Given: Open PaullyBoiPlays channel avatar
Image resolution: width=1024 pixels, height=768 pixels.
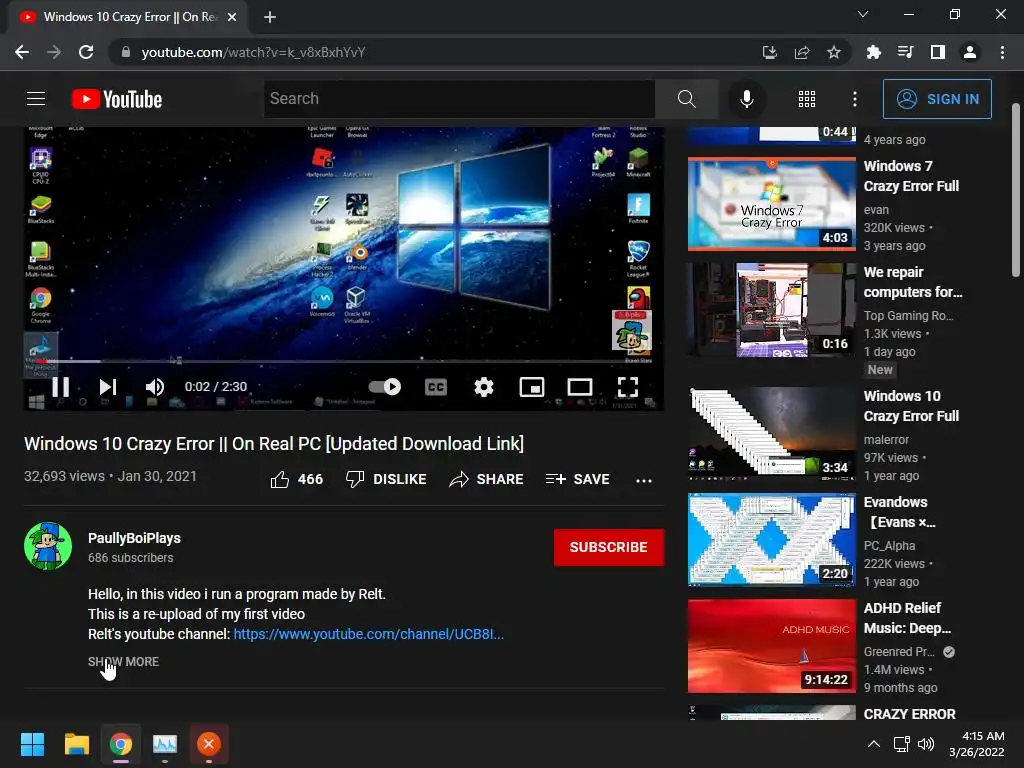Looking at the screenshot, I should [x=48, y=546].
